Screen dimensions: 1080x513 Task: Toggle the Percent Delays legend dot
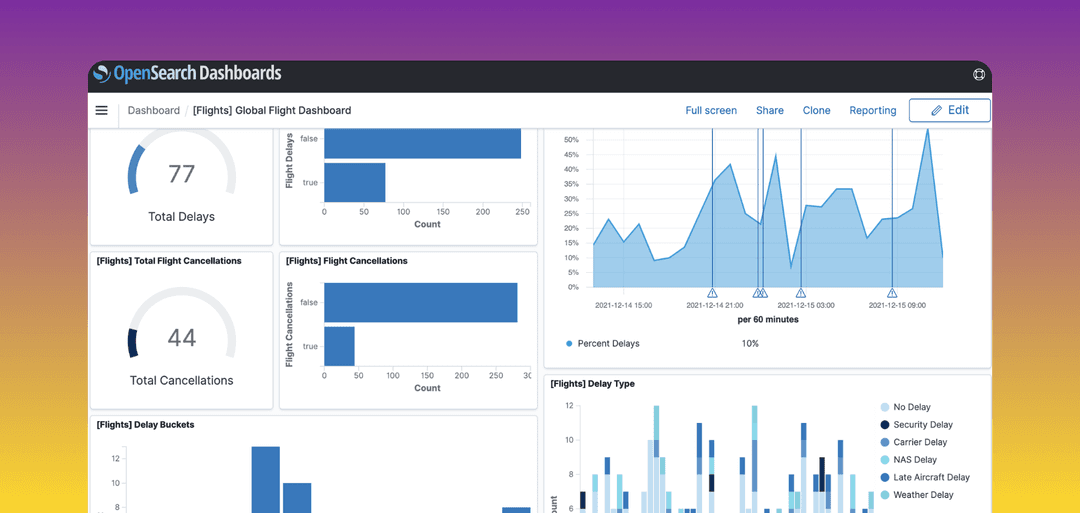click(569, 343)
